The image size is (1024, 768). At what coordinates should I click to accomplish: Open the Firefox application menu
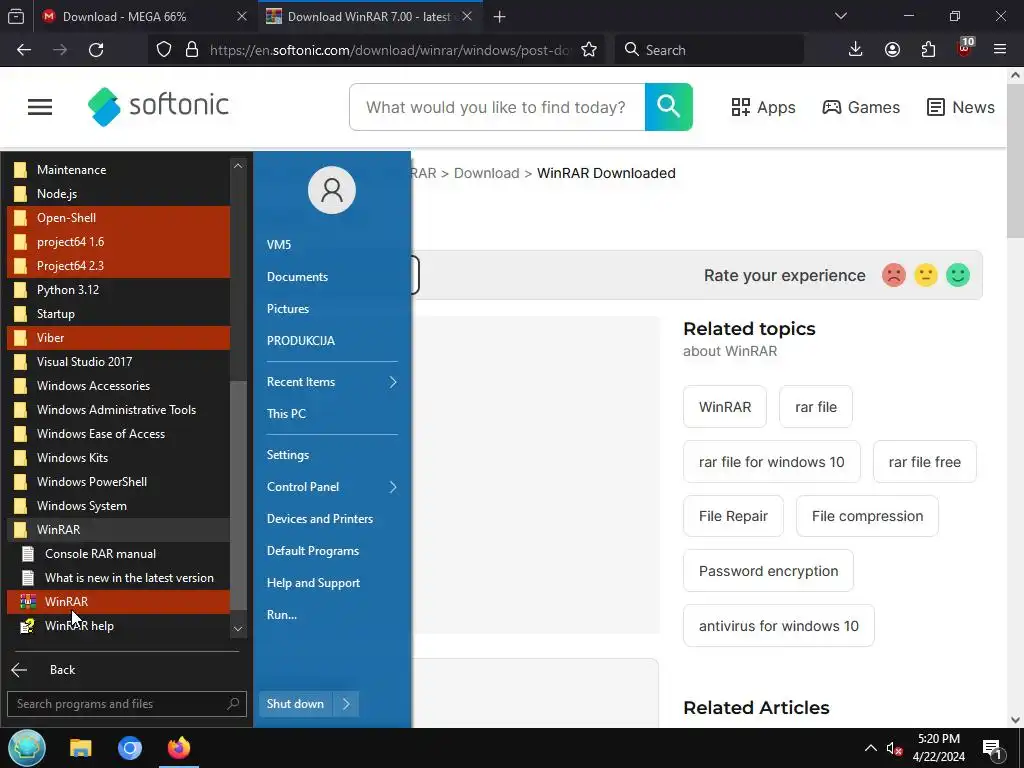click(x=1000, y=50)
